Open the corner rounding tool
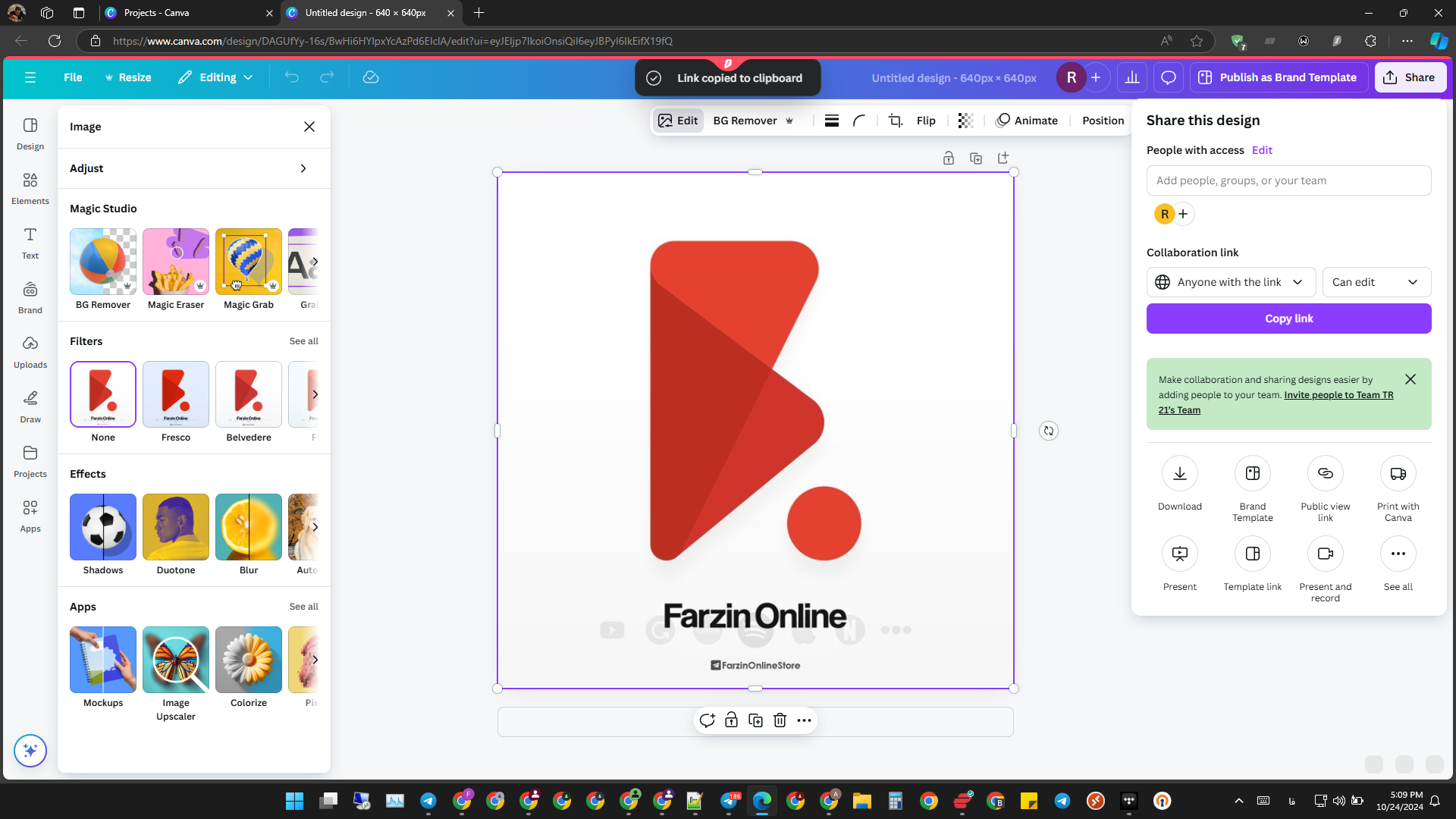The height and width of the screenshot is (819, 1456). pos(859,121)
